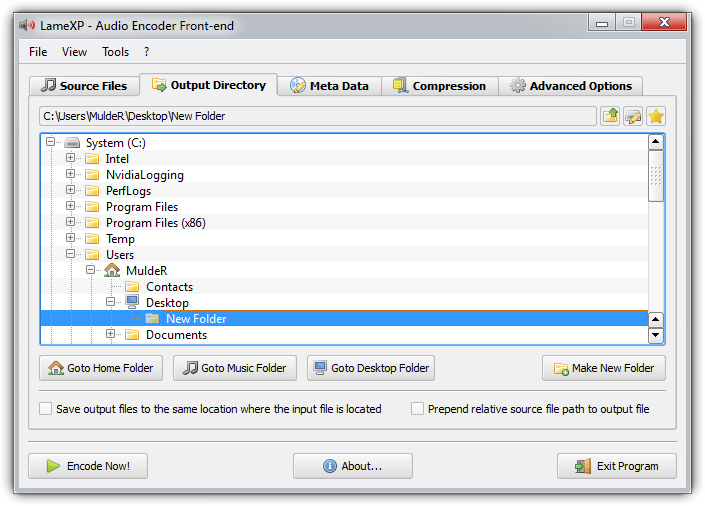Click Goto Desktop Folder button
Viewport: 705px width, 506px height.
[x=371, y=368]
